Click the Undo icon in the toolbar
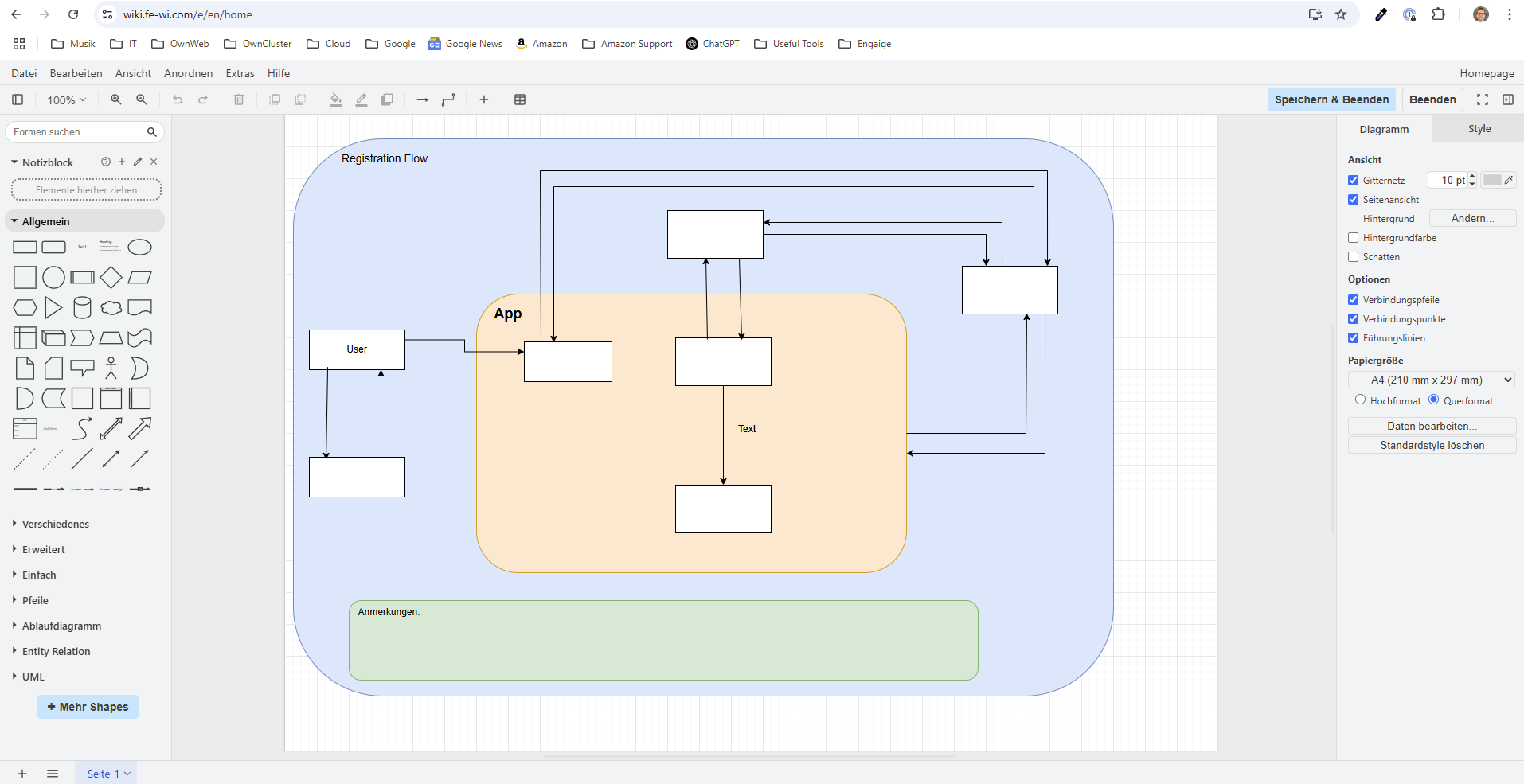The width and height of the screenshot is (1524, 784). [x=177, y=99]
